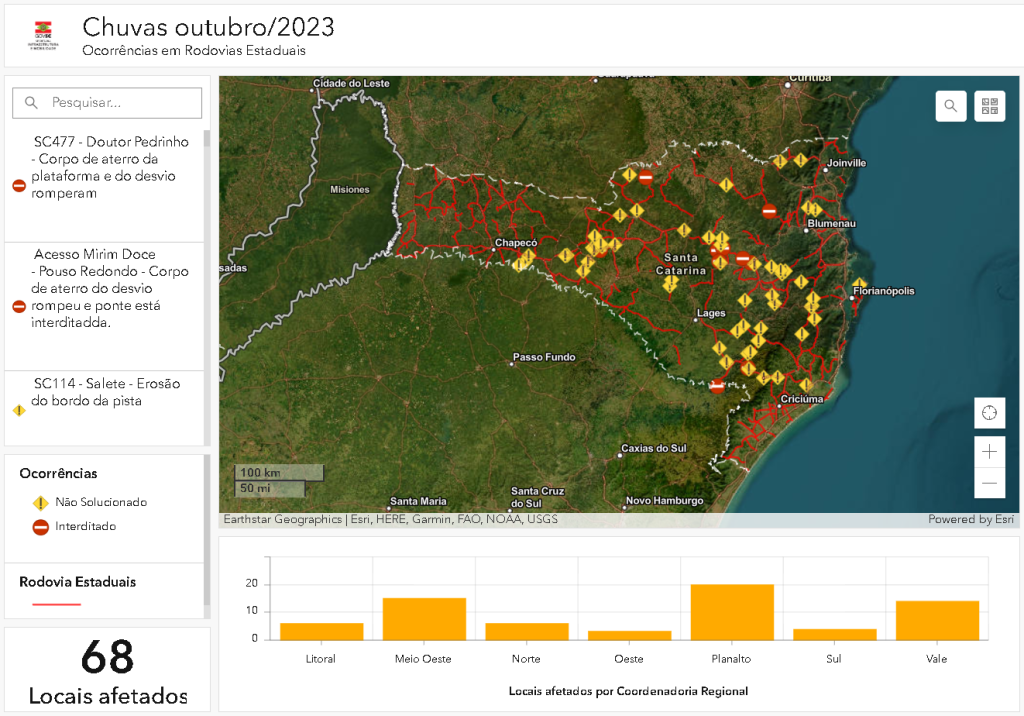The width and height of the screenshot is (1024, 716).
Task: Click the government logo in the header
Action: point(43,35)
